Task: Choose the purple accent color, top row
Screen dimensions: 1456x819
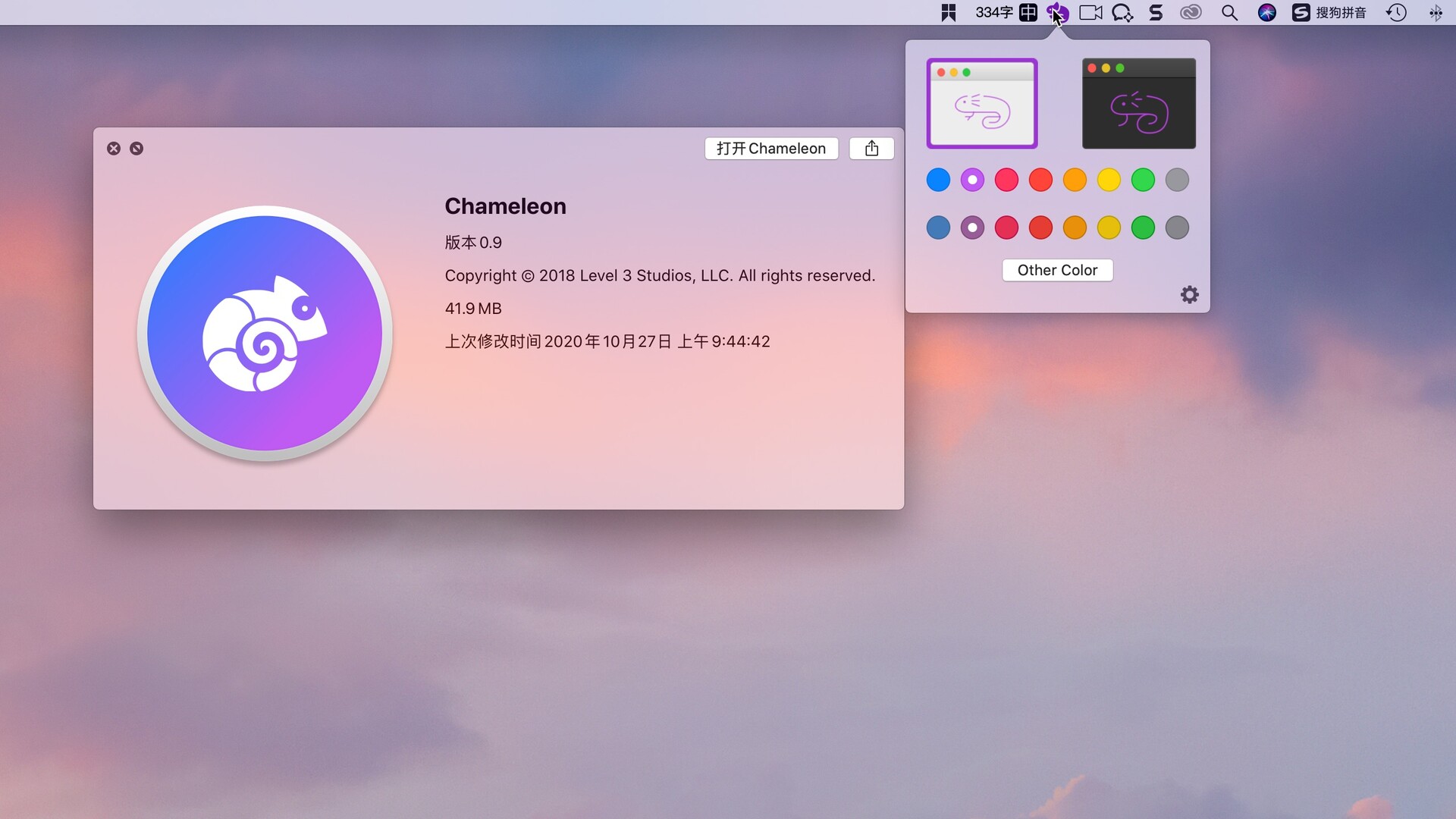Action: coord(972,180)
